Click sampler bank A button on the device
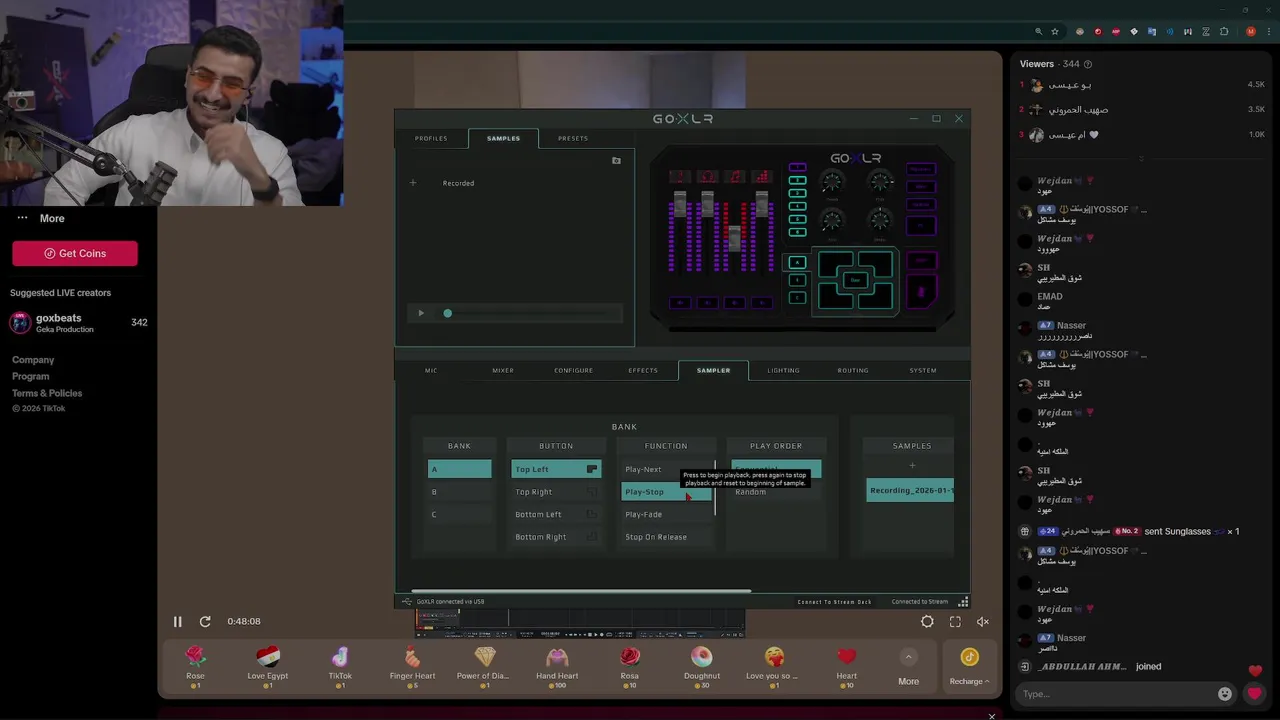The height and width of the screenshot is (720, 1280). click(797, 263)
